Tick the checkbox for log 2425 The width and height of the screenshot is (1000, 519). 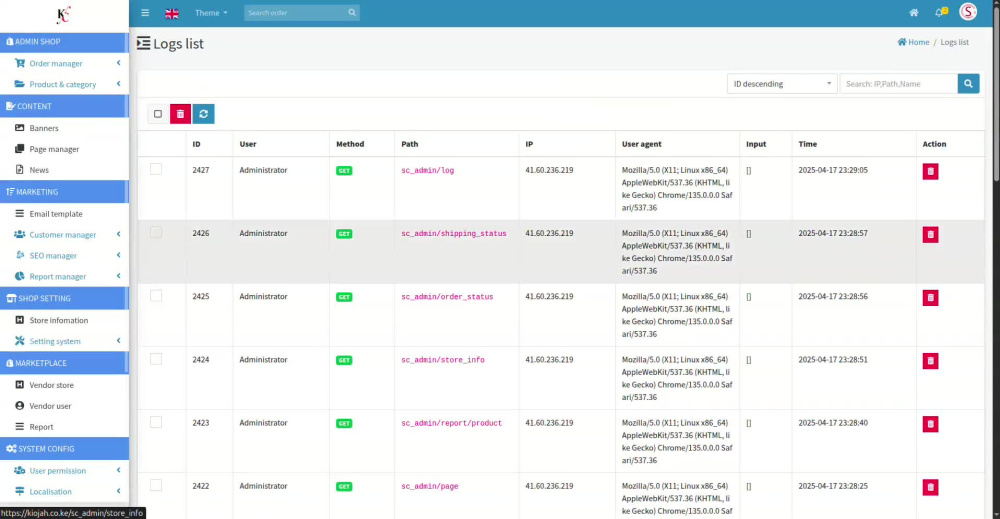(156, 295)
